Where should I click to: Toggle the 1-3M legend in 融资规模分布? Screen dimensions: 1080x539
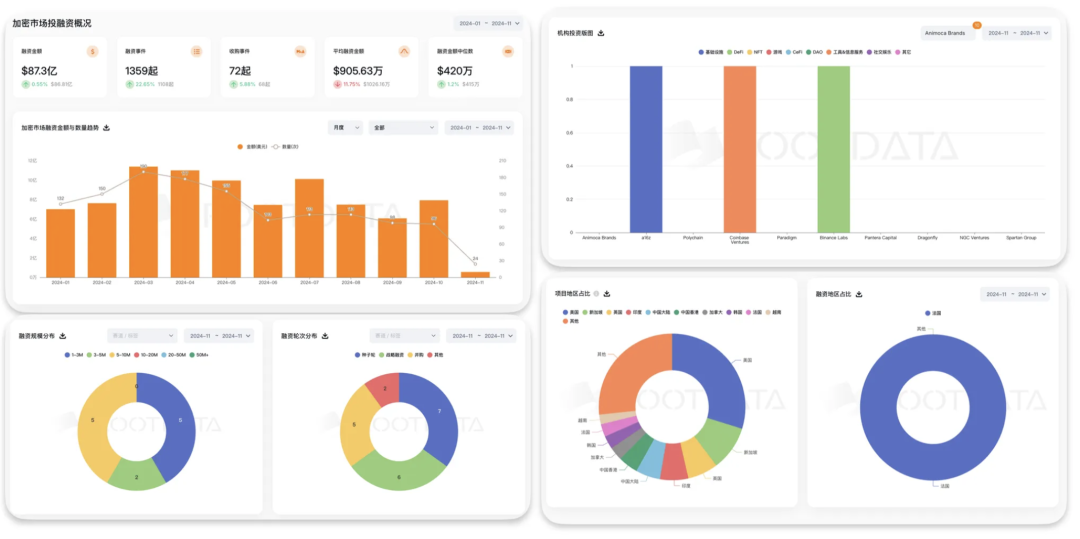tap(74, 355)
